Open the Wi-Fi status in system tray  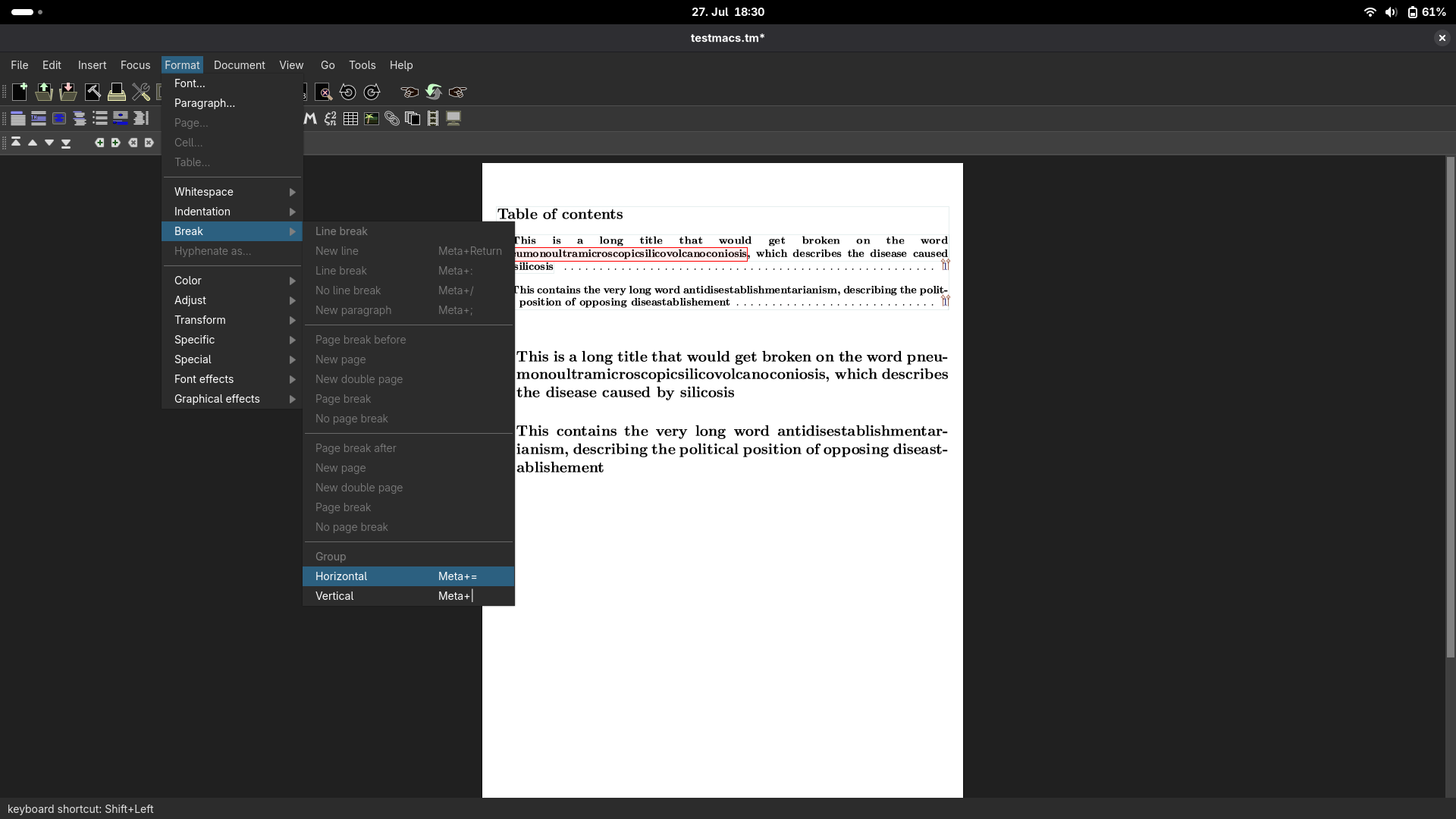coord(1370,12)
